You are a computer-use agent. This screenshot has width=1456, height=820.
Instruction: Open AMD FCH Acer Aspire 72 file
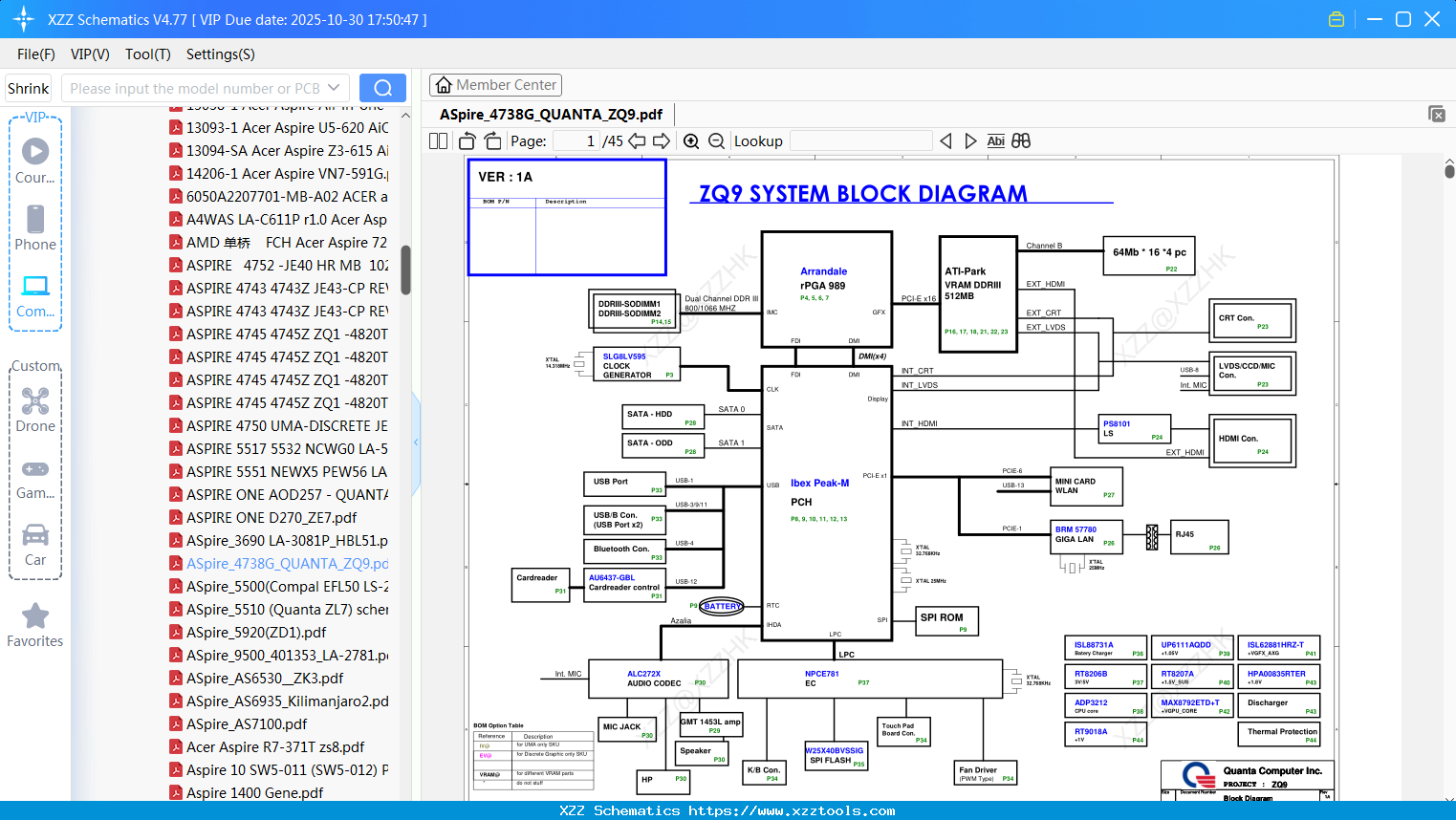coord(278,242)
